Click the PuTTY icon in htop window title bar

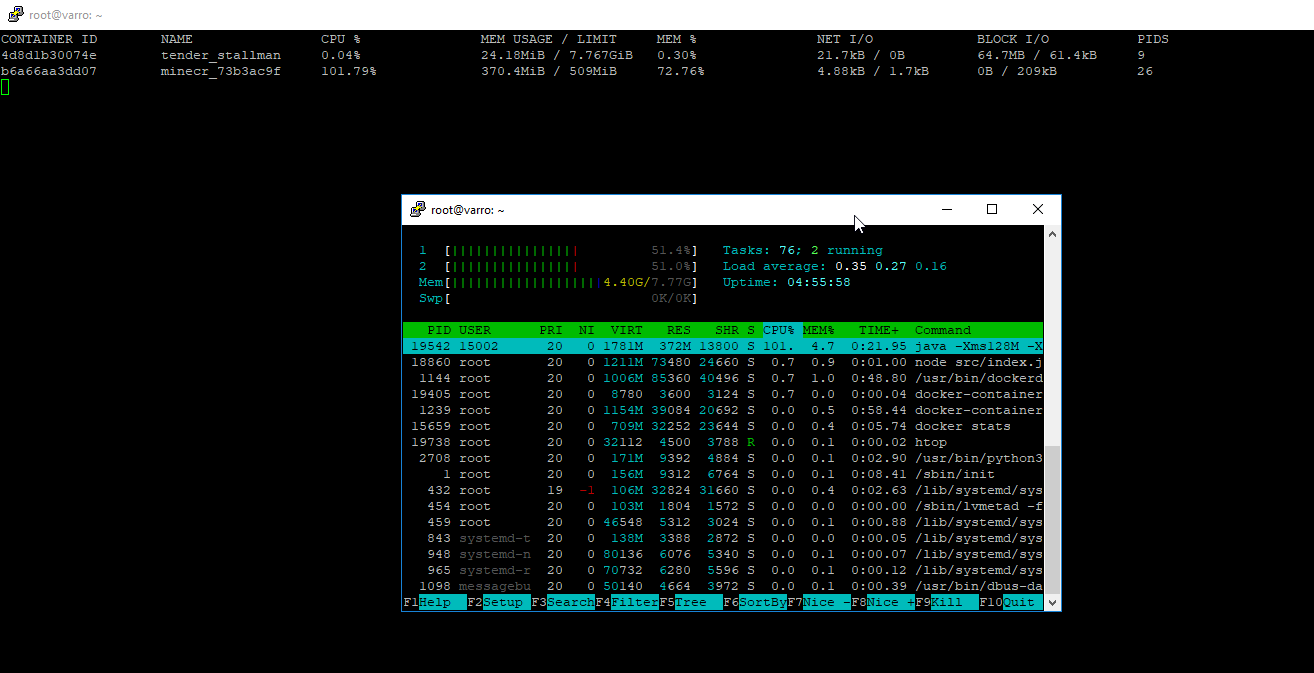click(418, 210)
